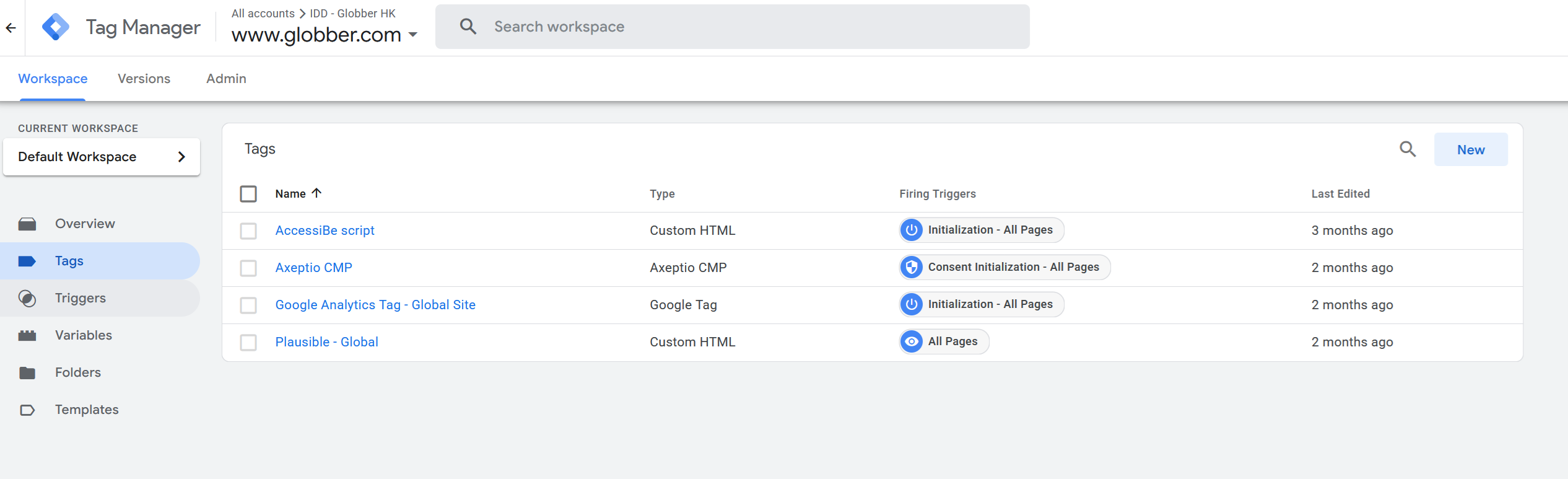The height and width of the screenshot is (479, 1568).
Task: Click the power icon on AccessiBe script trigger
Action: click(x=912, y=230)
